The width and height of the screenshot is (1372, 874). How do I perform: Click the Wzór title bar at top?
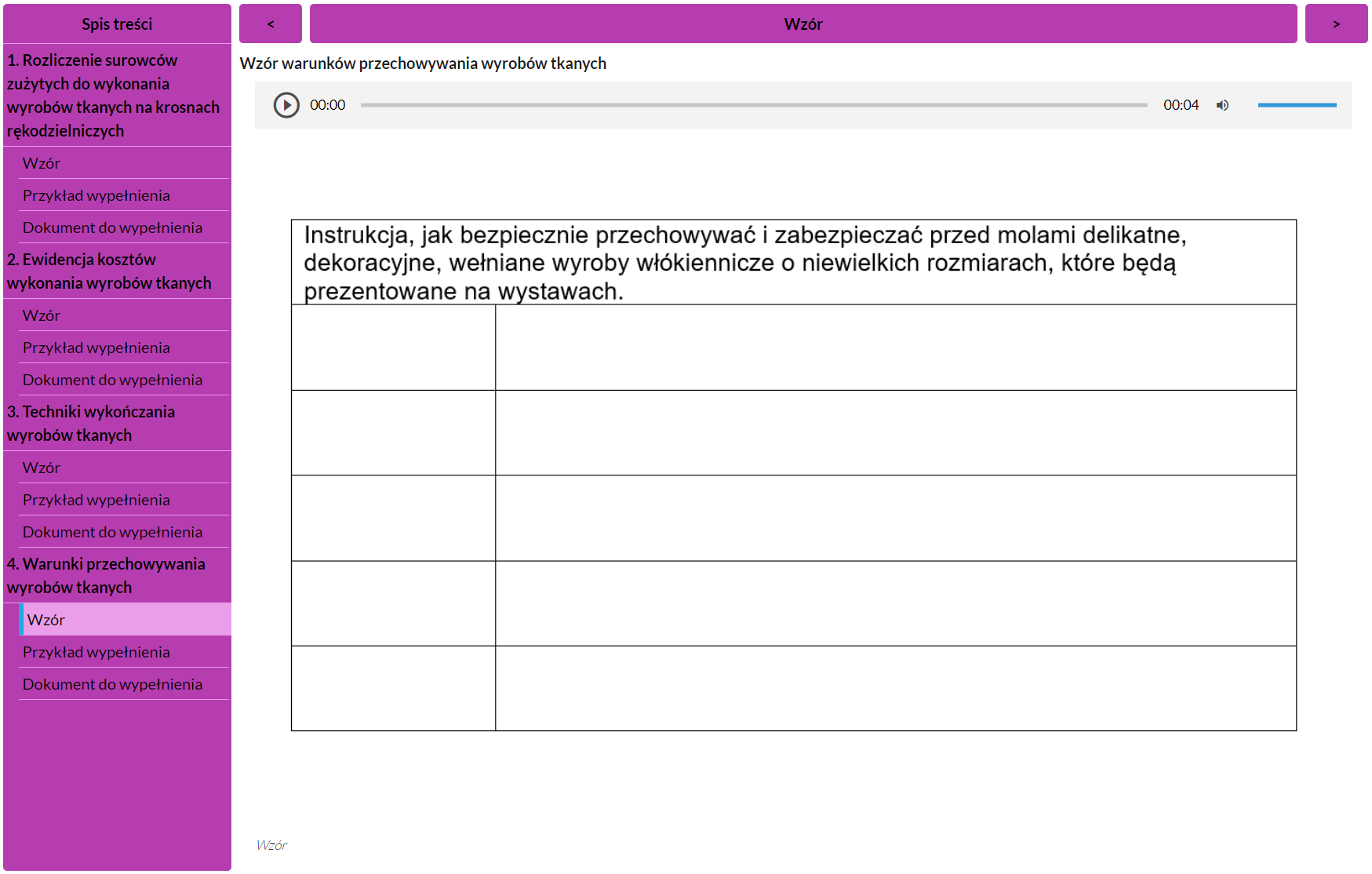[802, 24]
